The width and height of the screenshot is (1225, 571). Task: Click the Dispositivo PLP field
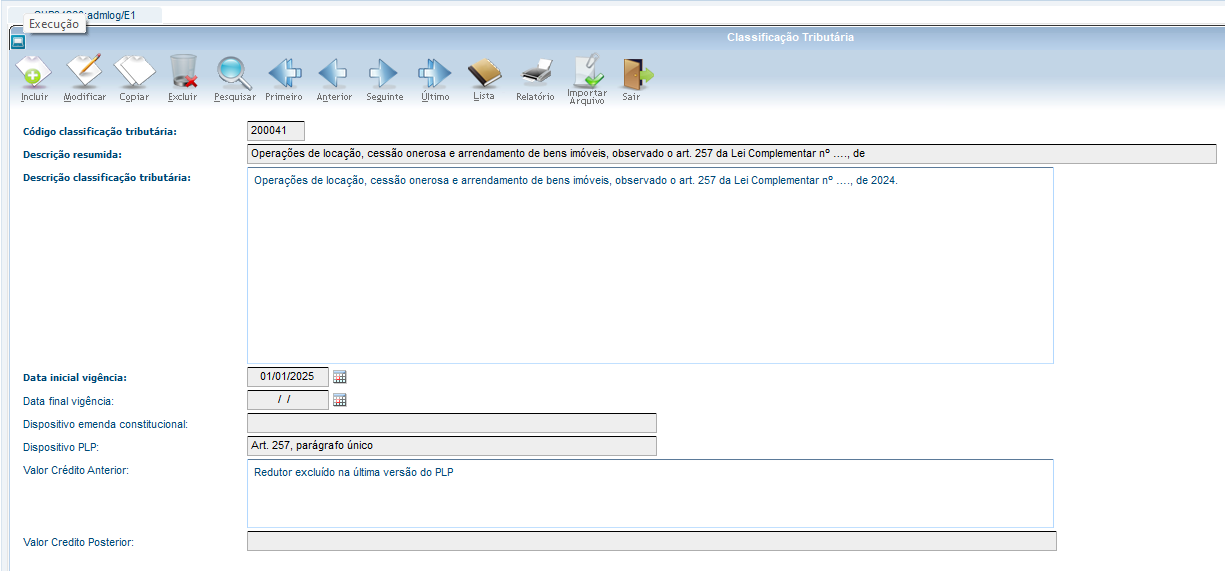click(x=452, y=446)
